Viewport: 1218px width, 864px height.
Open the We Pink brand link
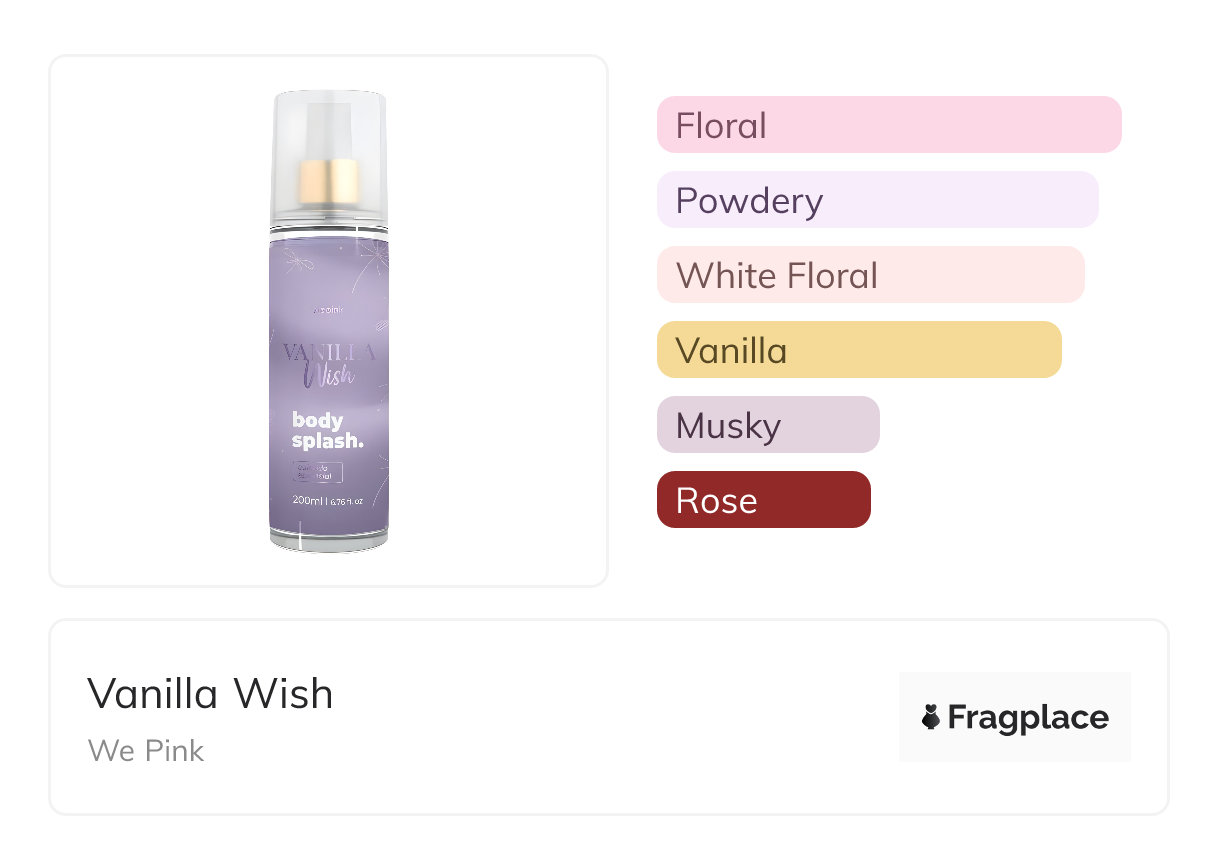pos(146,750)
